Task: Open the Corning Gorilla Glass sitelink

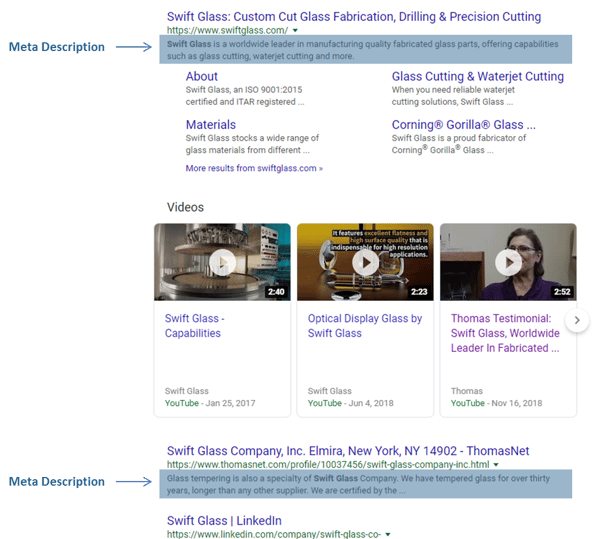Action: pos(463,125)
